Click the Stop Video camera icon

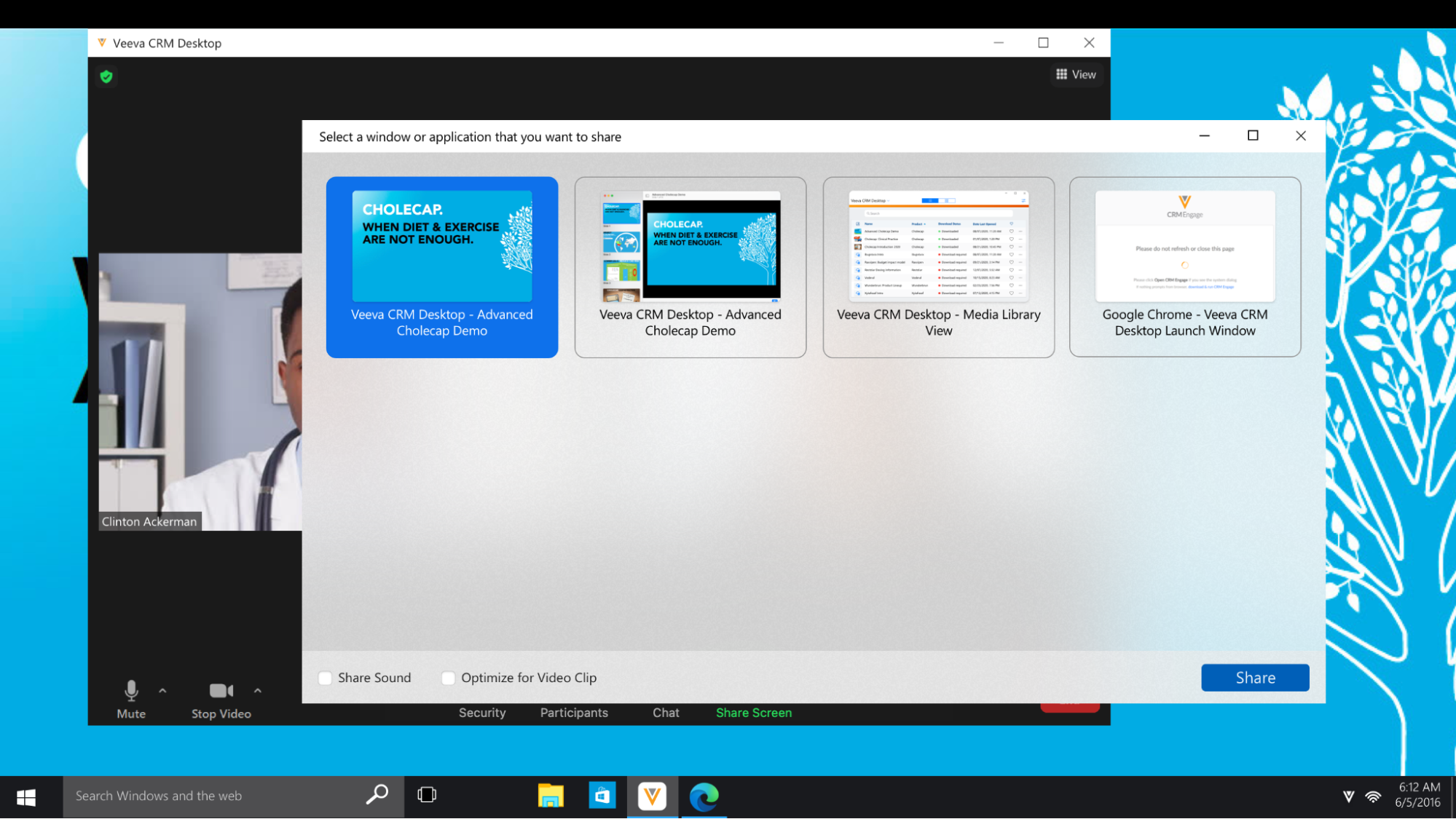221,690
